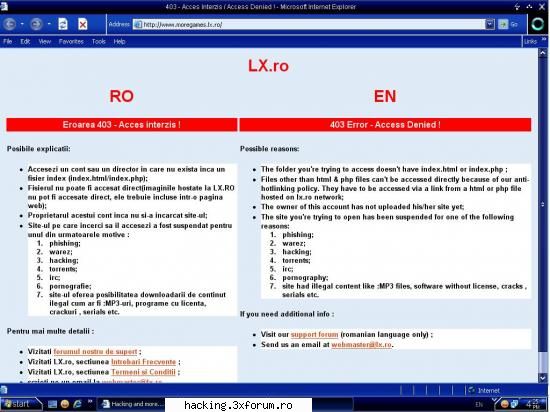Click the status bar page icon
Image resolution: width=550 pixels, height=412 pixels.
[4, 390]
